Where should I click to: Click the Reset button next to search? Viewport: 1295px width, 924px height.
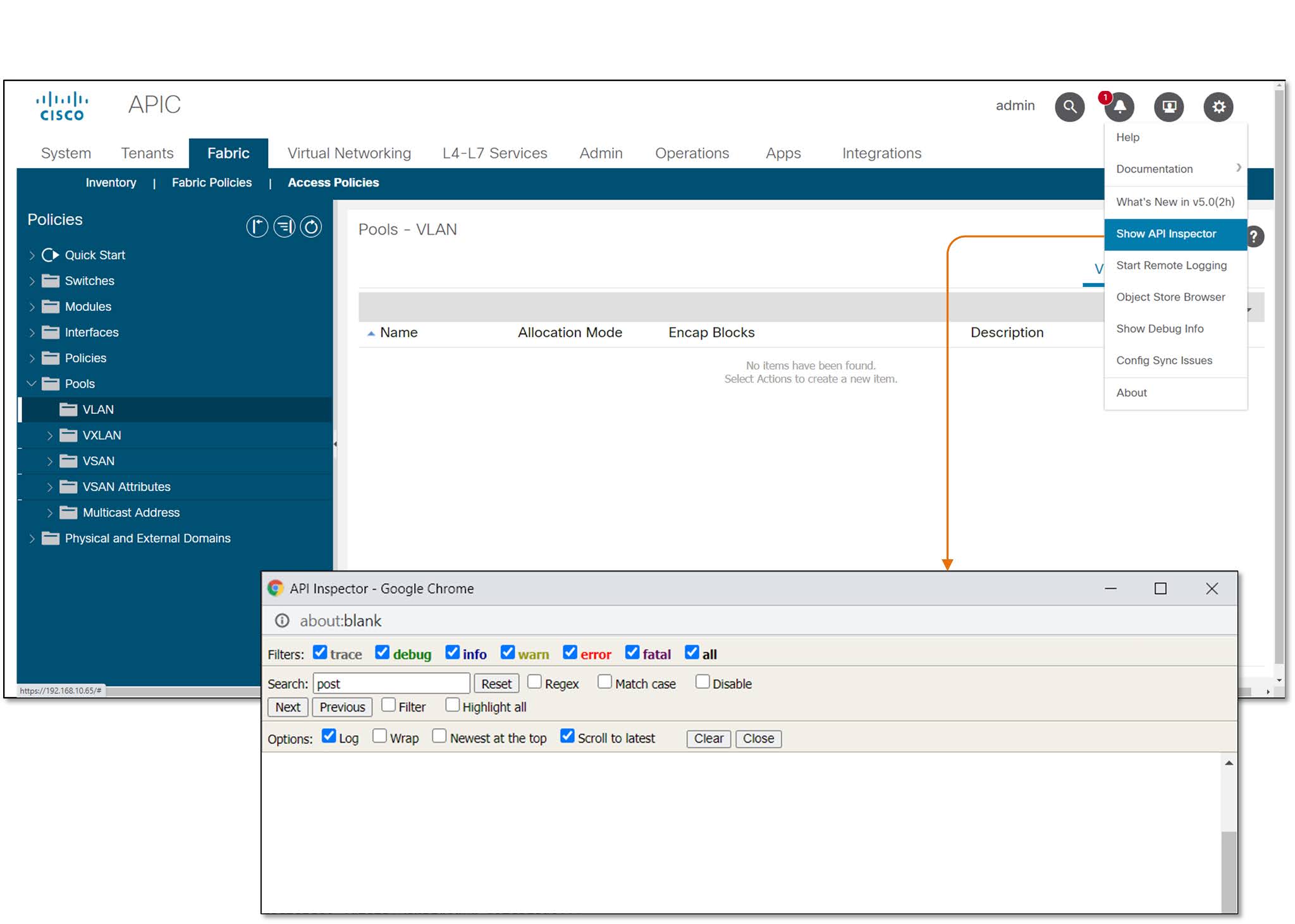pos(496,683)
